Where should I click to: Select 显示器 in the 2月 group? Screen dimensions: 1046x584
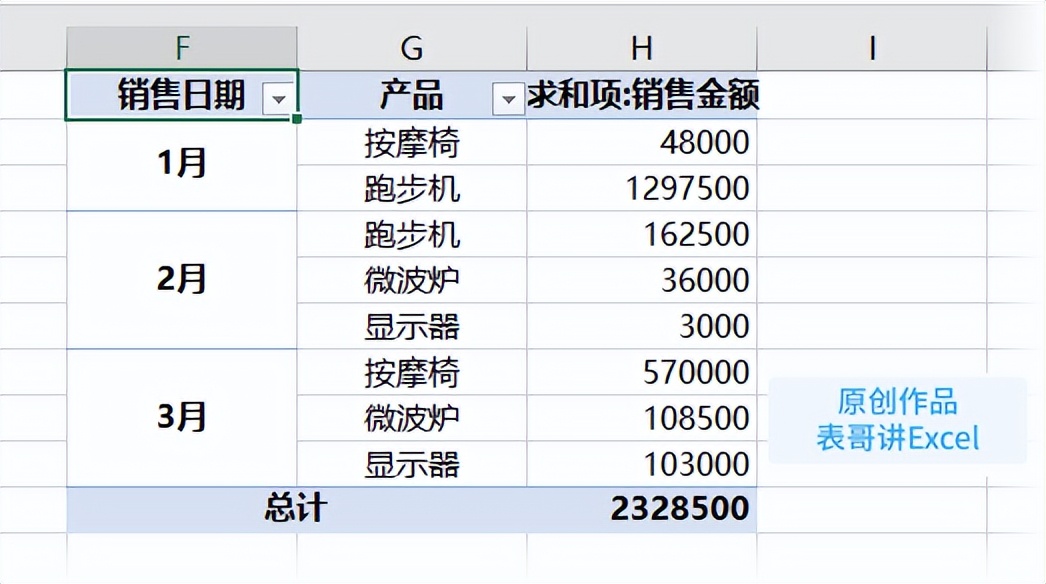pos(412,326)
